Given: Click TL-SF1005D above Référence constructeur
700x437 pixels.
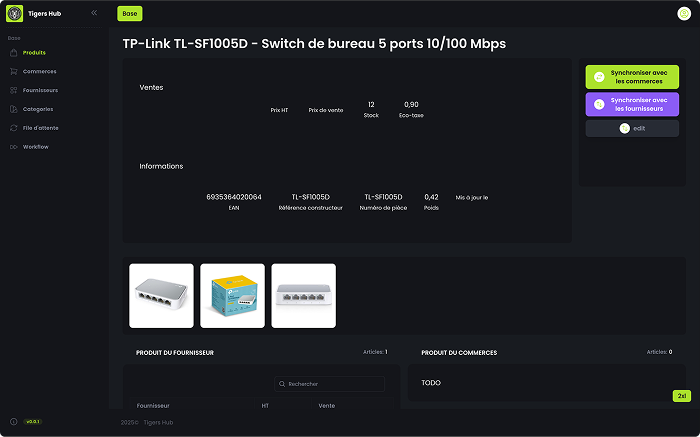Looking at the screenshot, I should (311, 197).
